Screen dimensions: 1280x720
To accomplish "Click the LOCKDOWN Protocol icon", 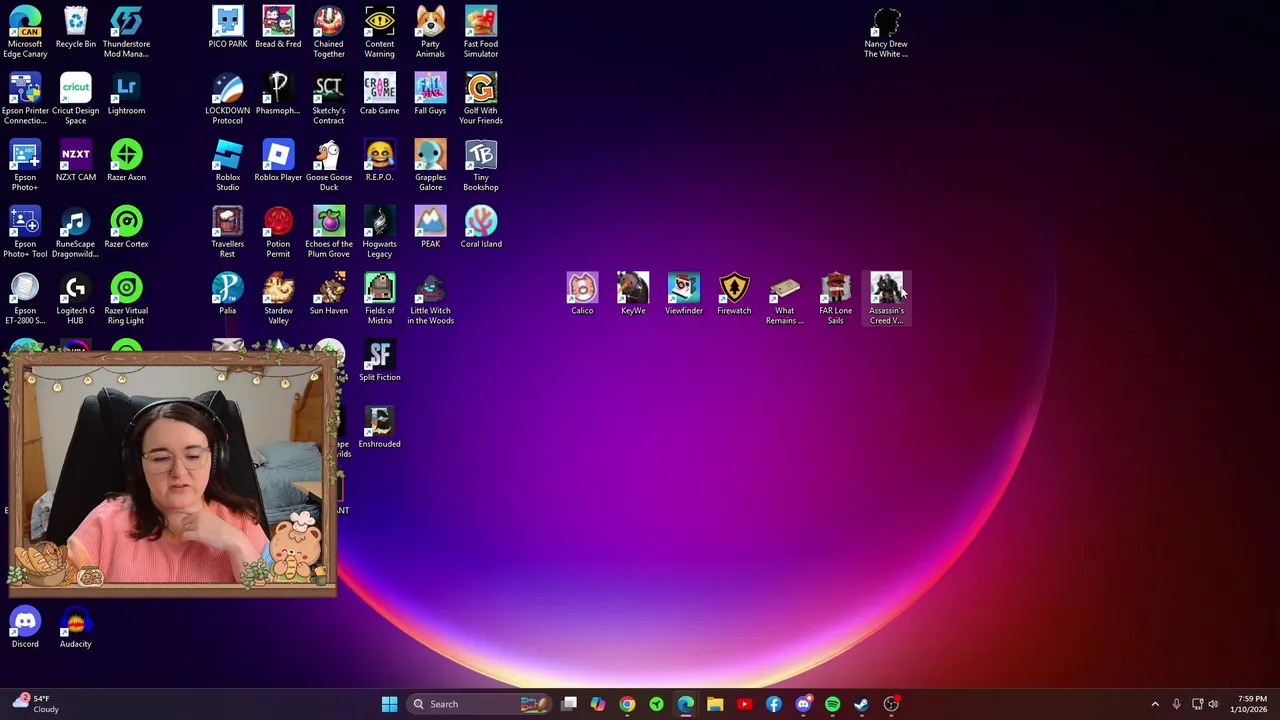I will click(x=228, y=99).
